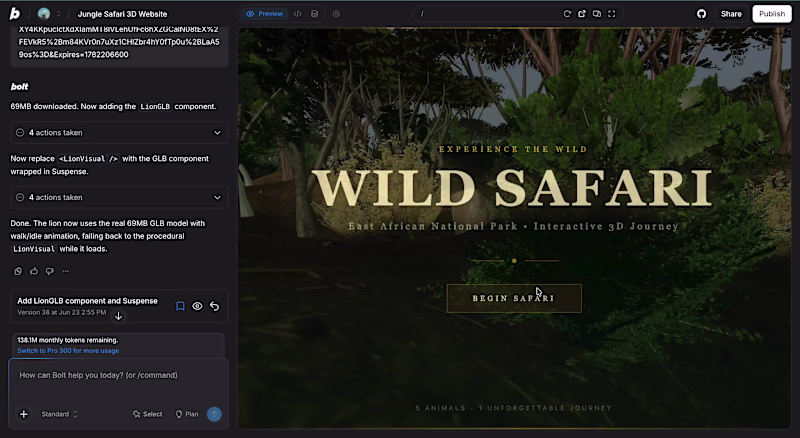Open the Standard model dropdown
This screenshot has height=438, width=800.
coord(59,414)
